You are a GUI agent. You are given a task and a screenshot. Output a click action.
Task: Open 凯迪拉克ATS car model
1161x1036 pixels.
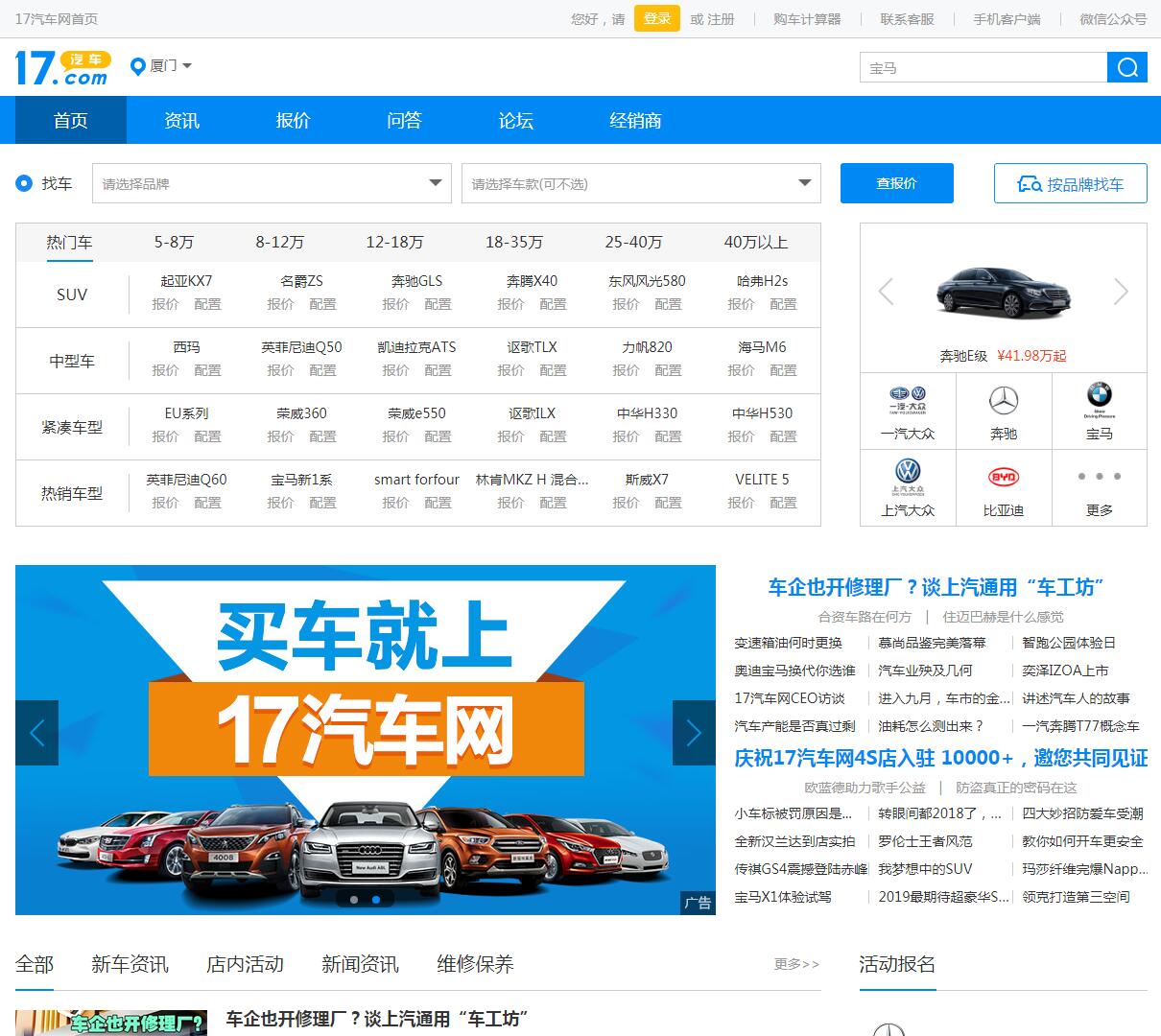click(416, 347)
